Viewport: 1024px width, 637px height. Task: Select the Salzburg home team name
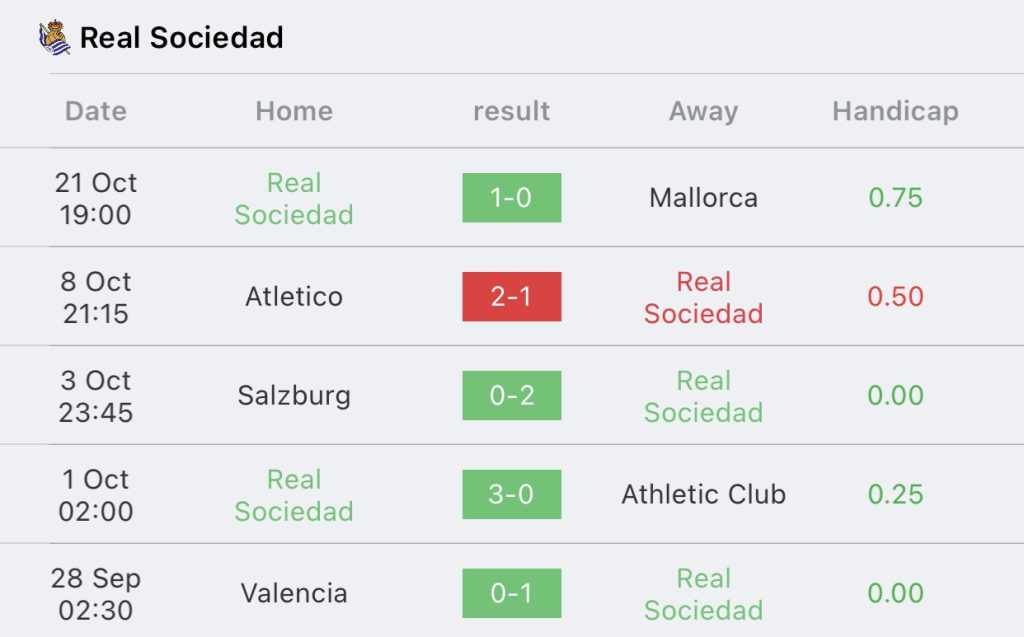(x=294, y=396)
